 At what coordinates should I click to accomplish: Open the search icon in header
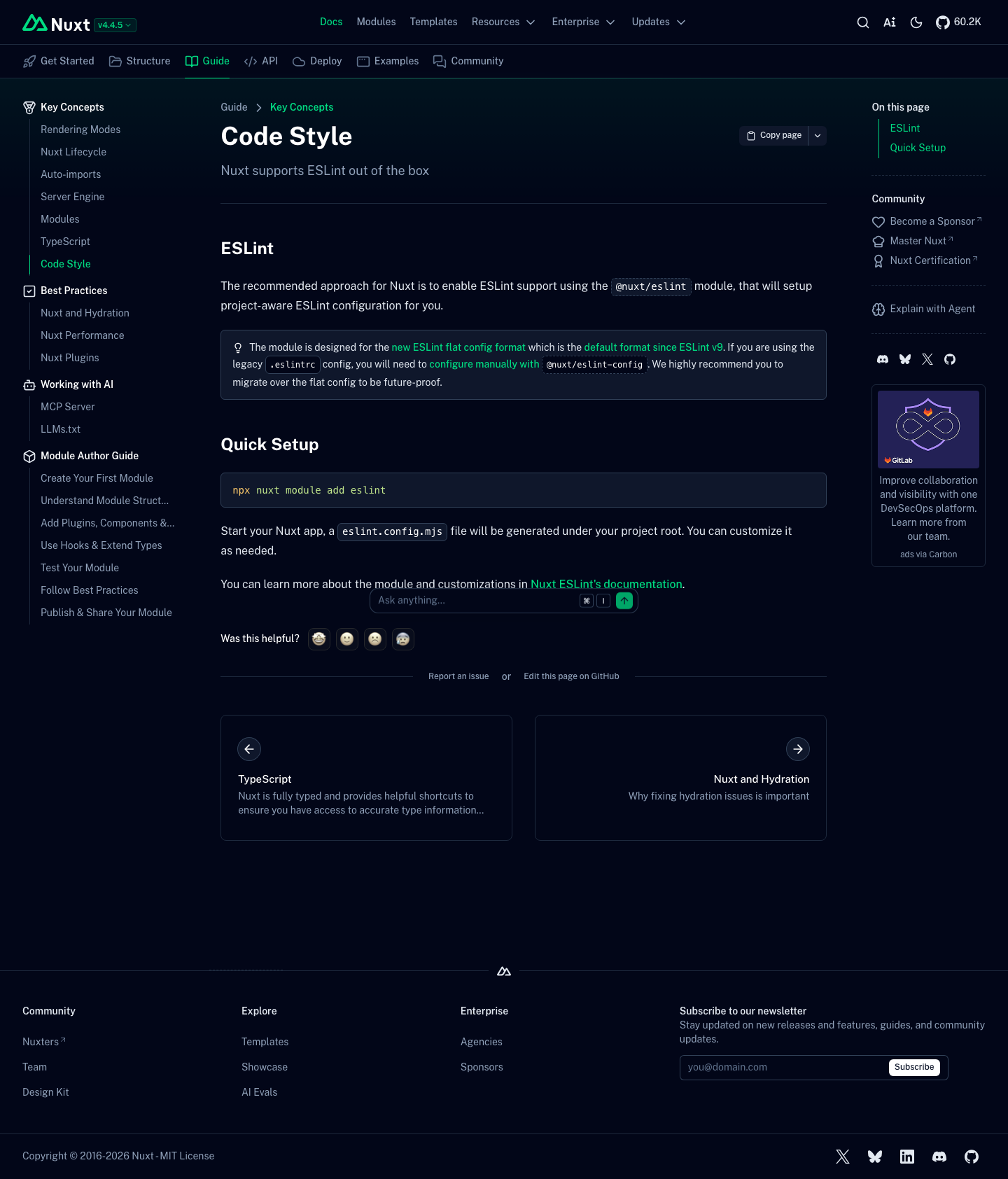863,22
